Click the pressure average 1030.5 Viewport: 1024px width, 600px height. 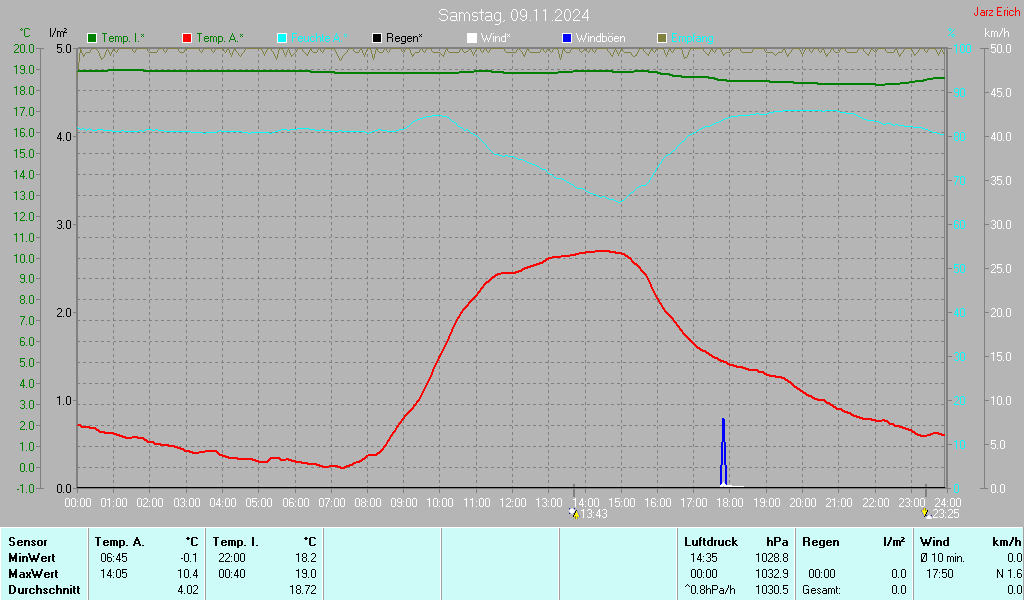[x=772, y=590]
